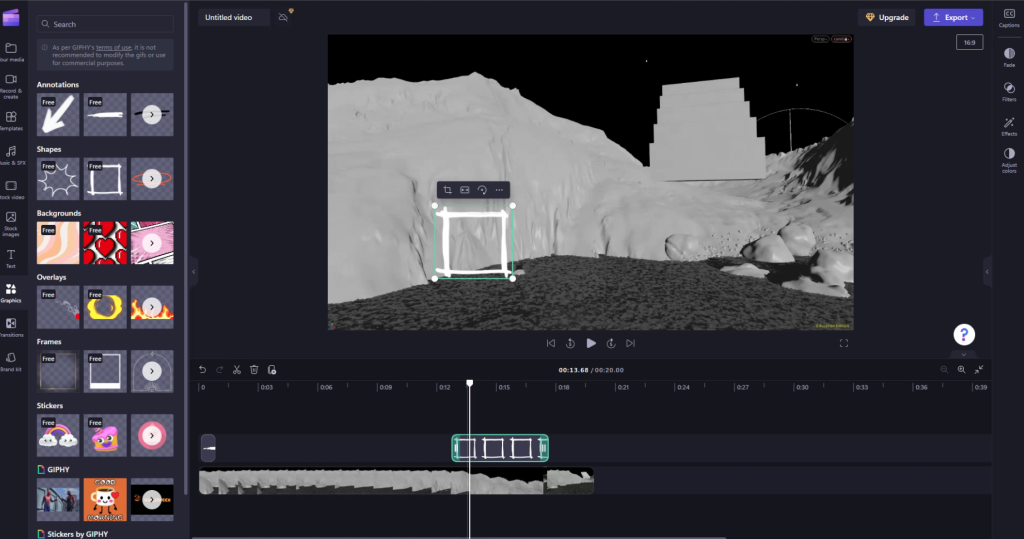
Task: Click the search field in Graphics panel
Action: [x=105, y=24]
